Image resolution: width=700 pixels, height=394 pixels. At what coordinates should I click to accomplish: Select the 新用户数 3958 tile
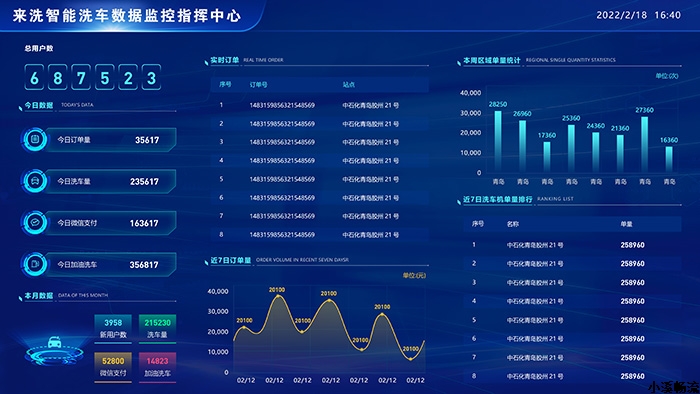pyautogui.click(x=113, y=328)
